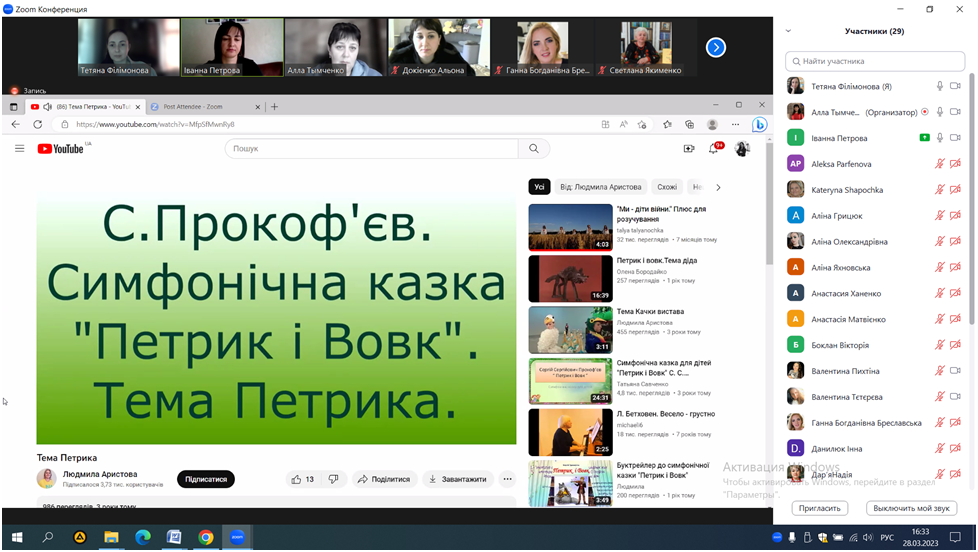
Task: Open Zoom from the Windows taskbar
Action: coord(237,537)
